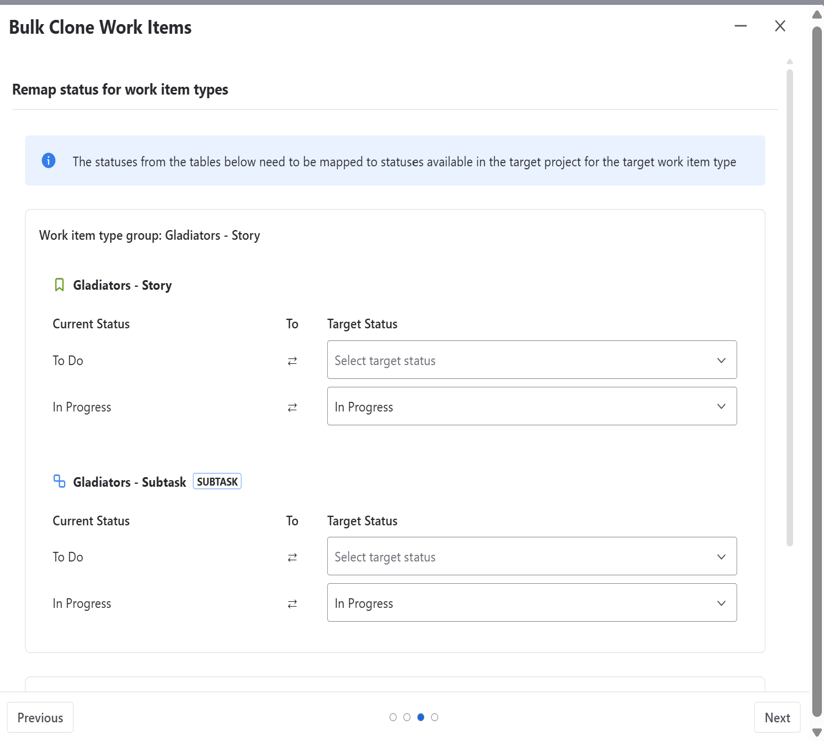The width and height of the screenshot is (824, 741).
Task: Open Subtask To Do target status dropdown
Action: click(x=531, y=557)
